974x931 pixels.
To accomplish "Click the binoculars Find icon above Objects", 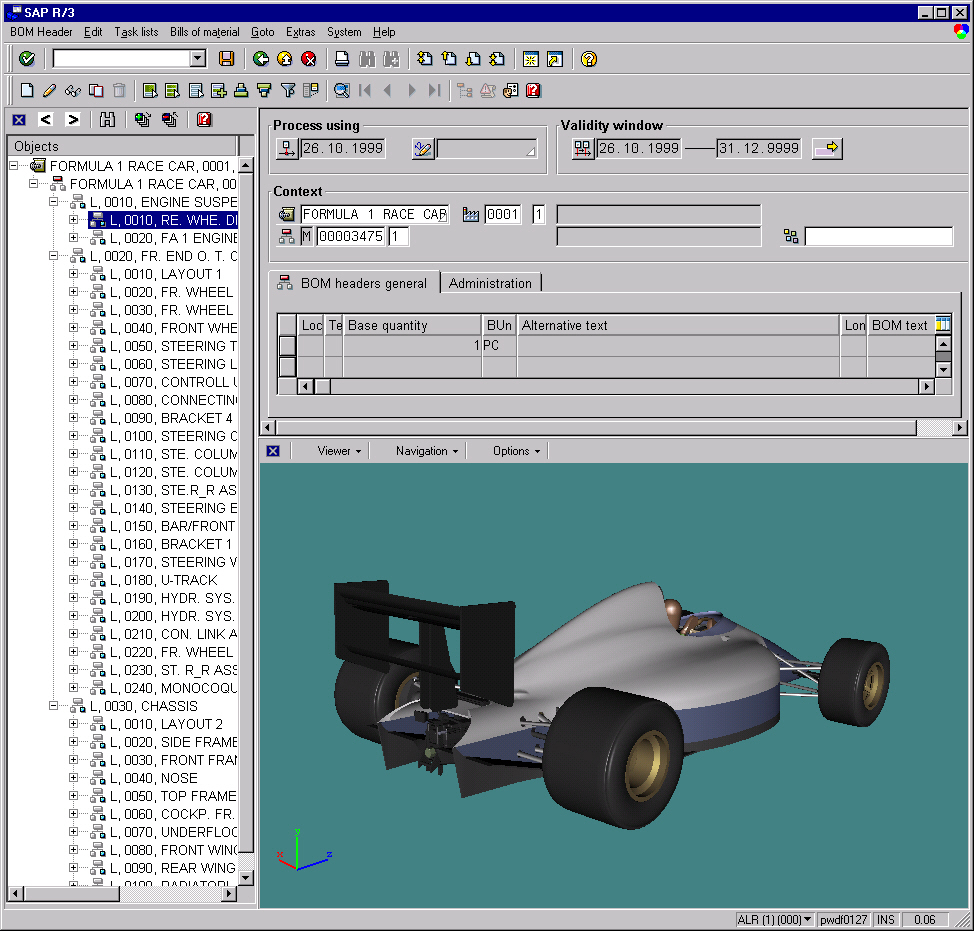I will coord(107,120).
